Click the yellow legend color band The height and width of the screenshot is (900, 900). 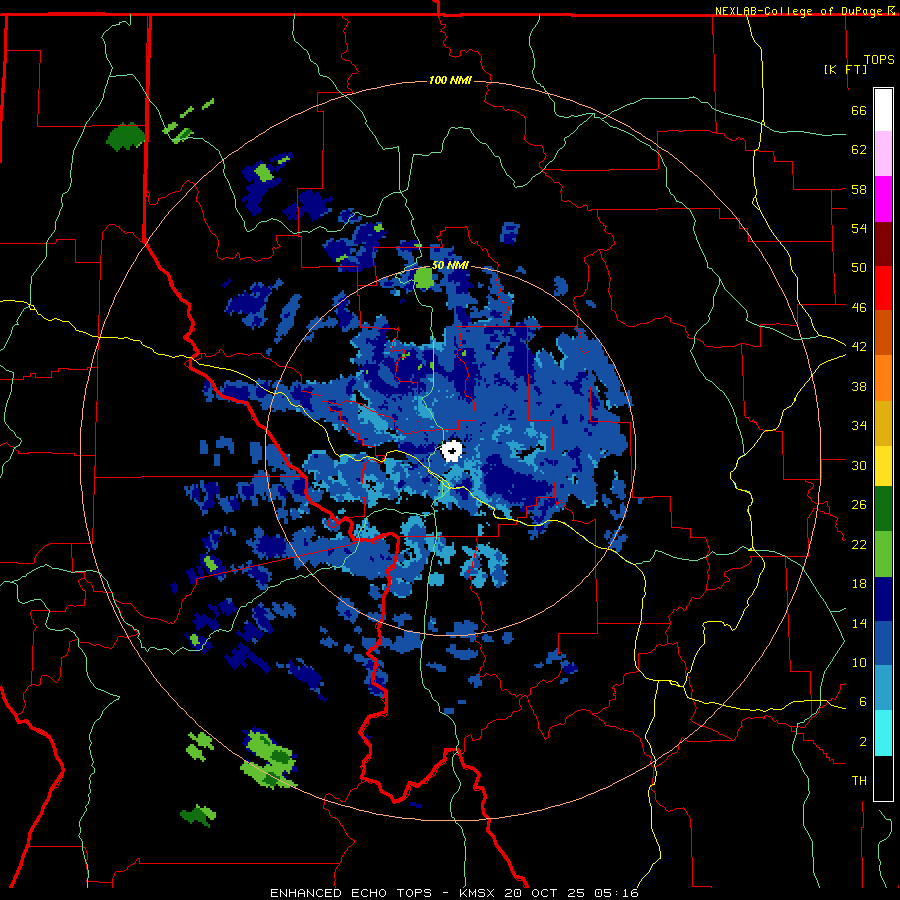[x=883, y=465]
